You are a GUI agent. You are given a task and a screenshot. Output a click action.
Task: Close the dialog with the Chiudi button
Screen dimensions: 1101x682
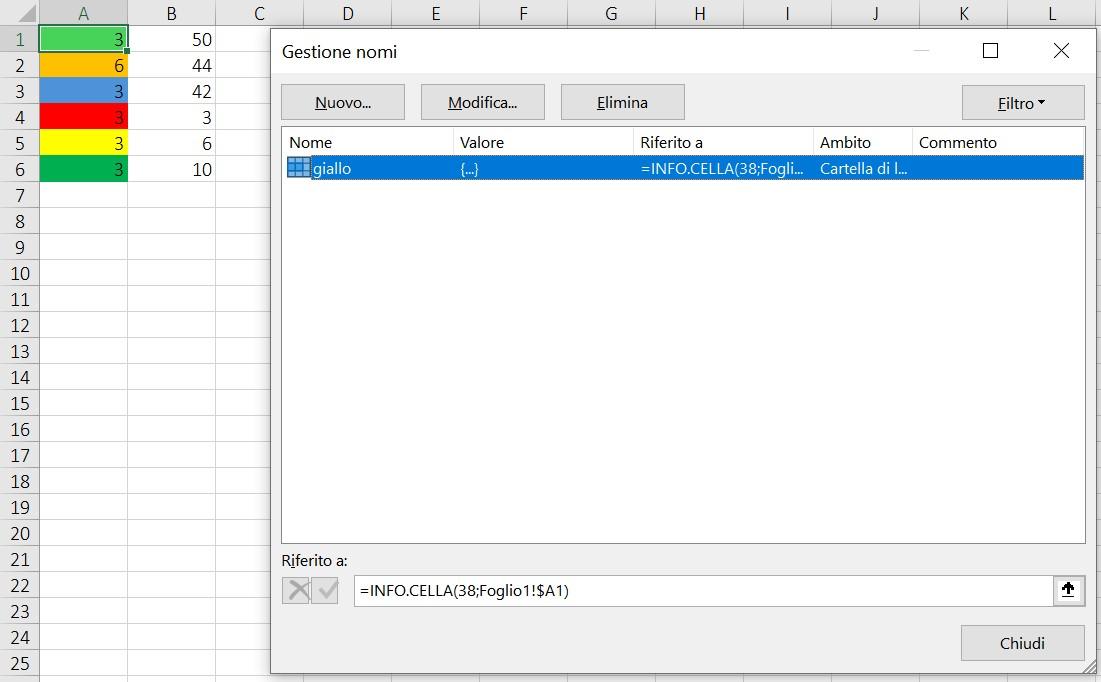1022,643
